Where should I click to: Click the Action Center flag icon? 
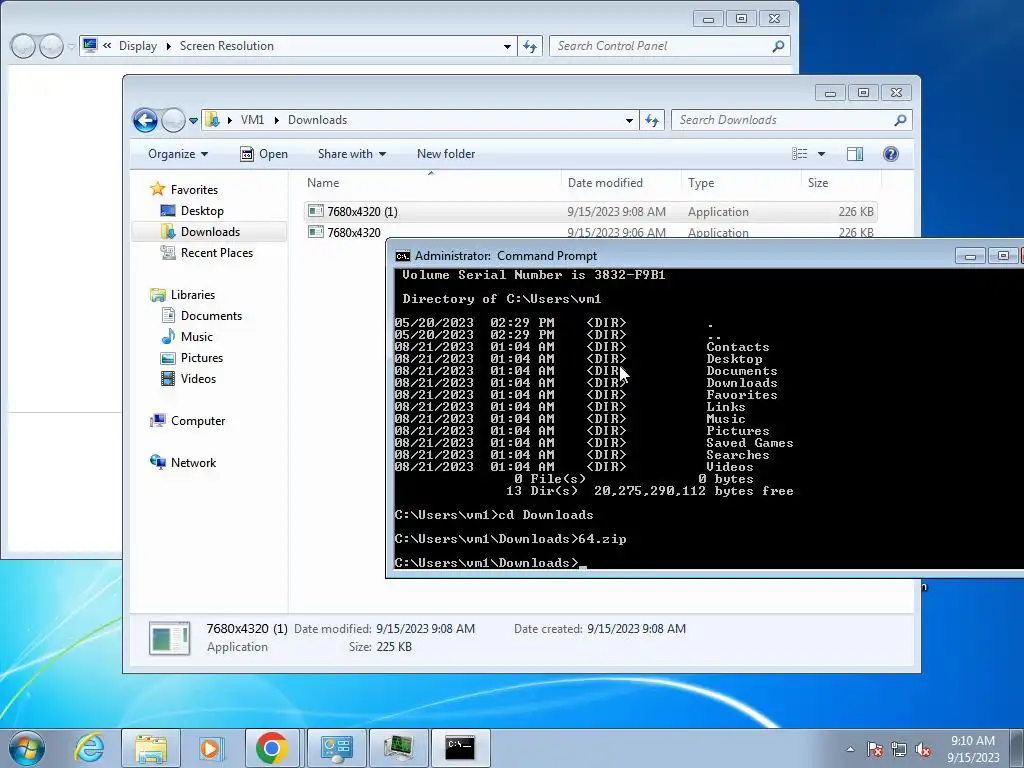click(x=875, y=749)
